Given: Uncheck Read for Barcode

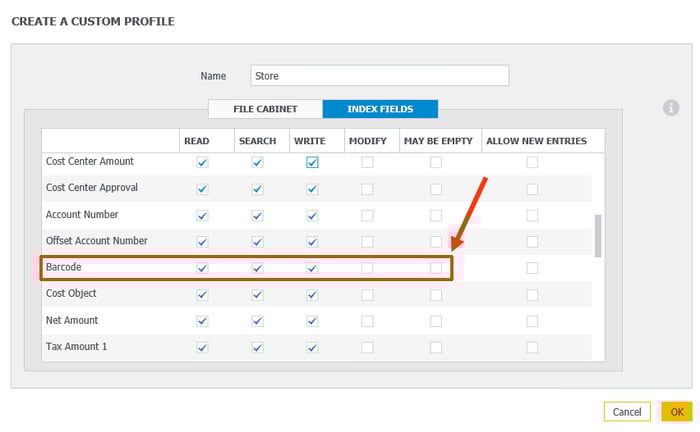Looking at the screenshot, I should [203, 268].
